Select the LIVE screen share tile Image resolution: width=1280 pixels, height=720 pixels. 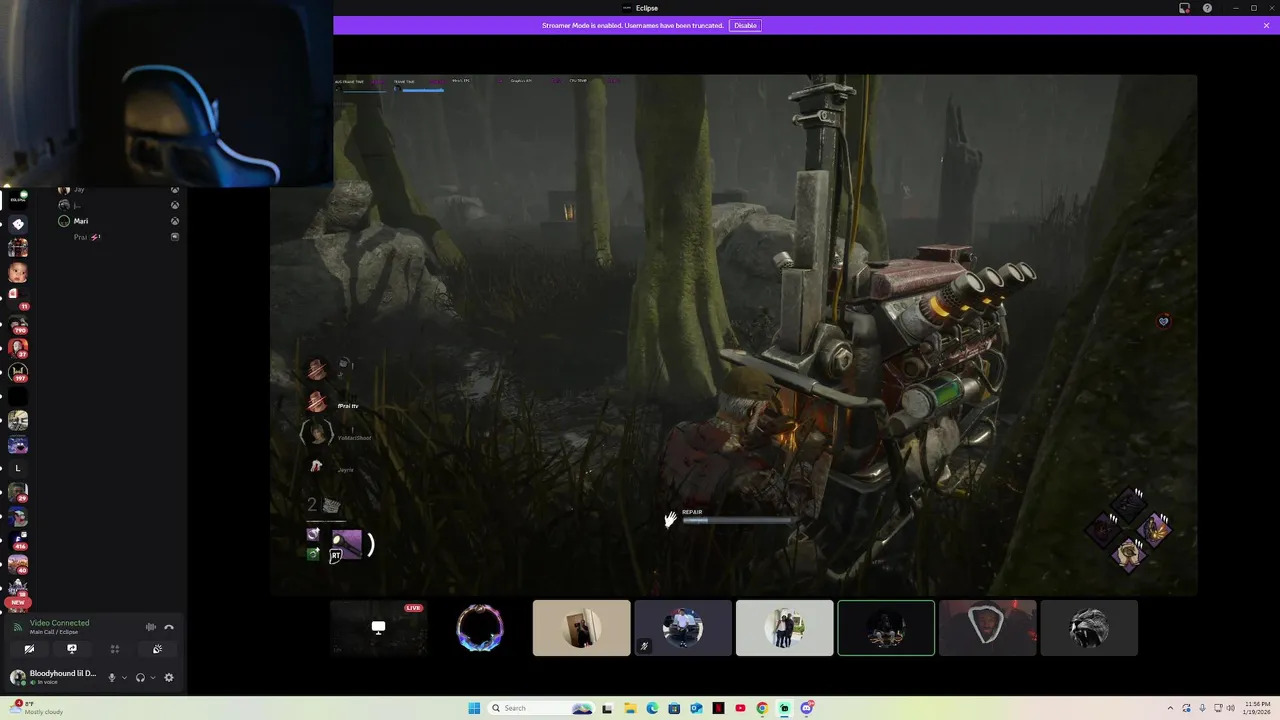[379, 628]
